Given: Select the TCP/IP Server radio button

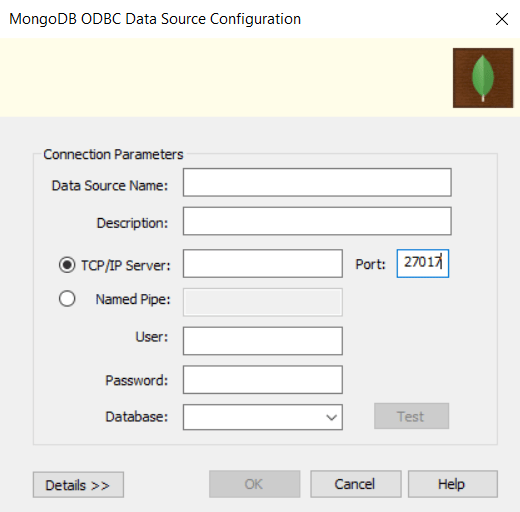Looking at the screenshot, I should (67, 265).
